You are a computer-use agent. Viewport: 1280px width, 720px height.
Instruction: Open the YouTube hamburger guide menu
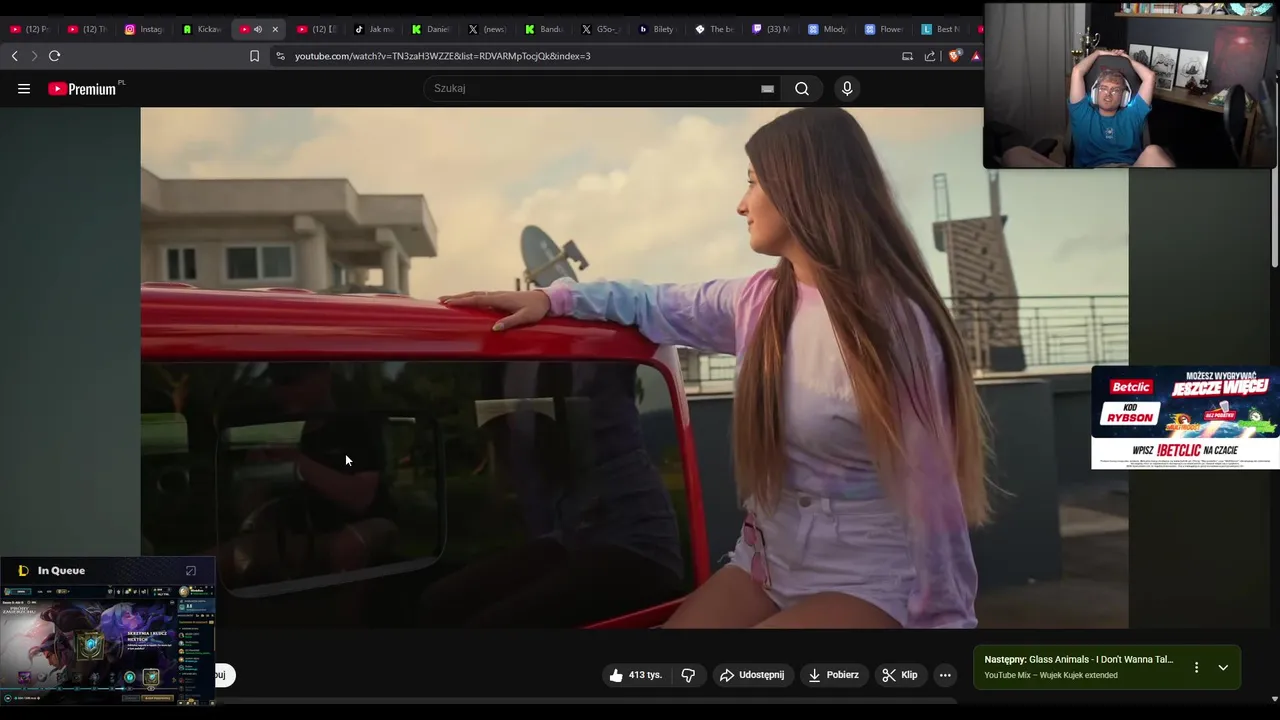coord(24,88)
